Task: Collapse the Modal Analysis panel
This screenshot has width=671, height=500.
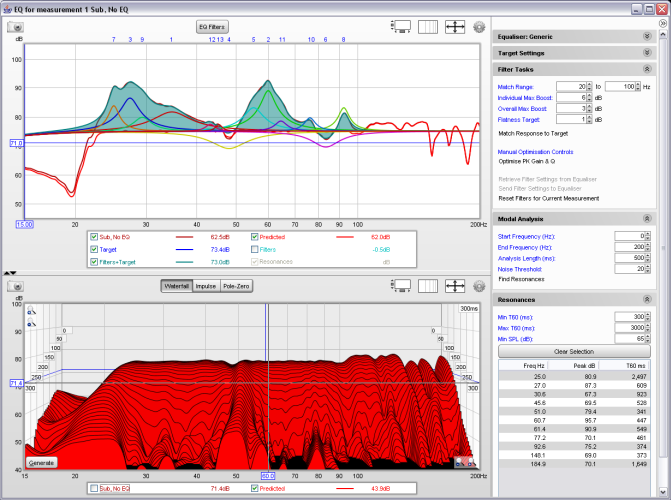Action: tap(646, 218)
